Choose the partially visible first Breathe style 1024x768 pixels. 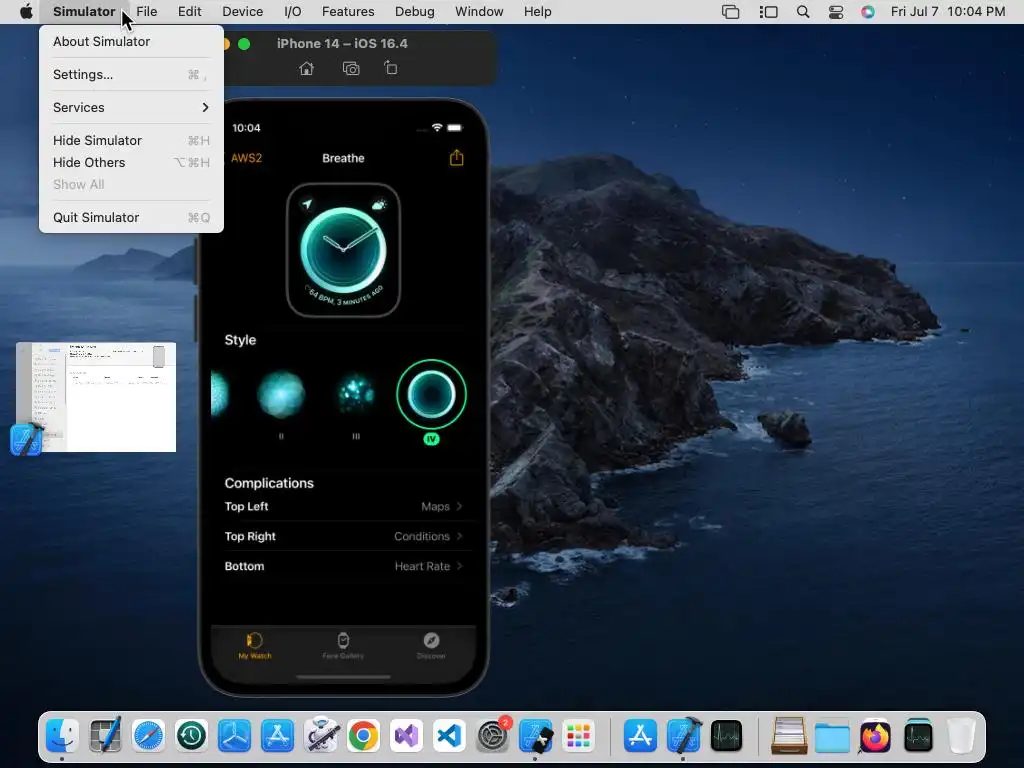(220, 394)
